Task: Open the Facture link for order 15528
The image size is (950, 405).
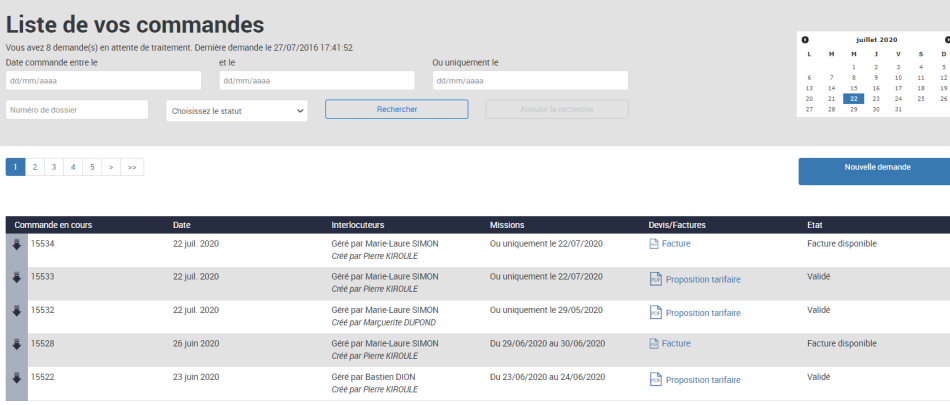Action: [x=676, y=344]
